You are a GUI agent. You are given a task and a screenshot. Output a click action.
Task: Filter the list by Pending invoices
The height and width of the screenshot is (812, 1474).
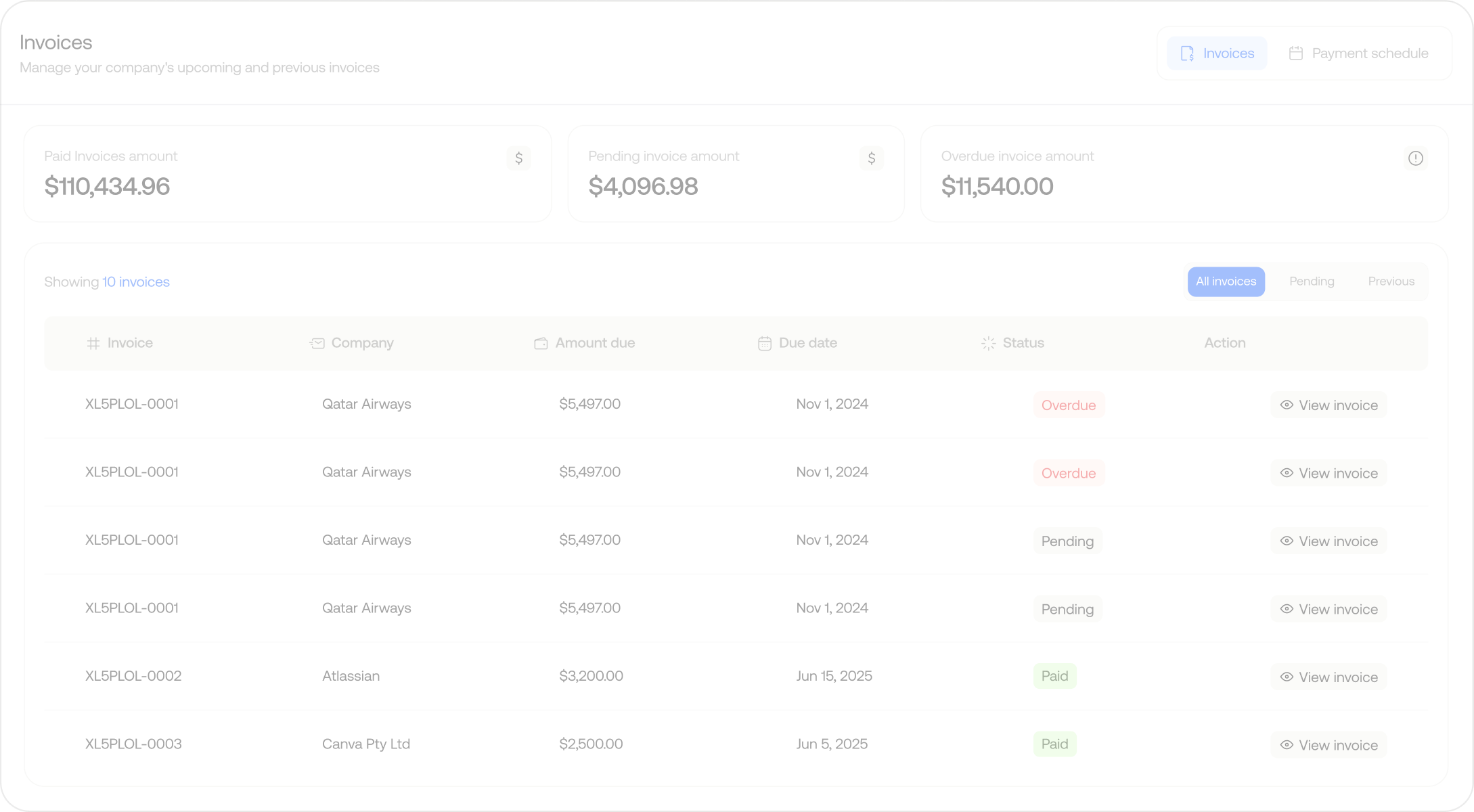tap(1311, 281)
